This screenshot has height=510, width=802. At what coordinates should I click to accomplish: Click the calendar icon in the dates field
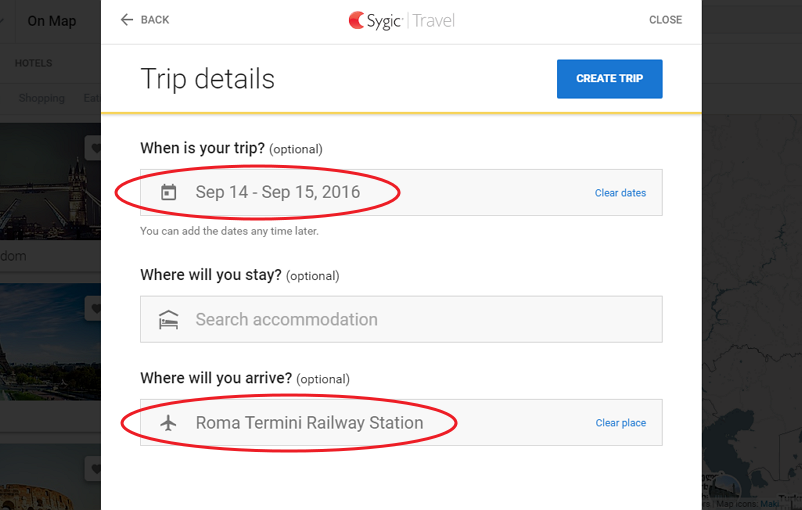tap(168, 192)
